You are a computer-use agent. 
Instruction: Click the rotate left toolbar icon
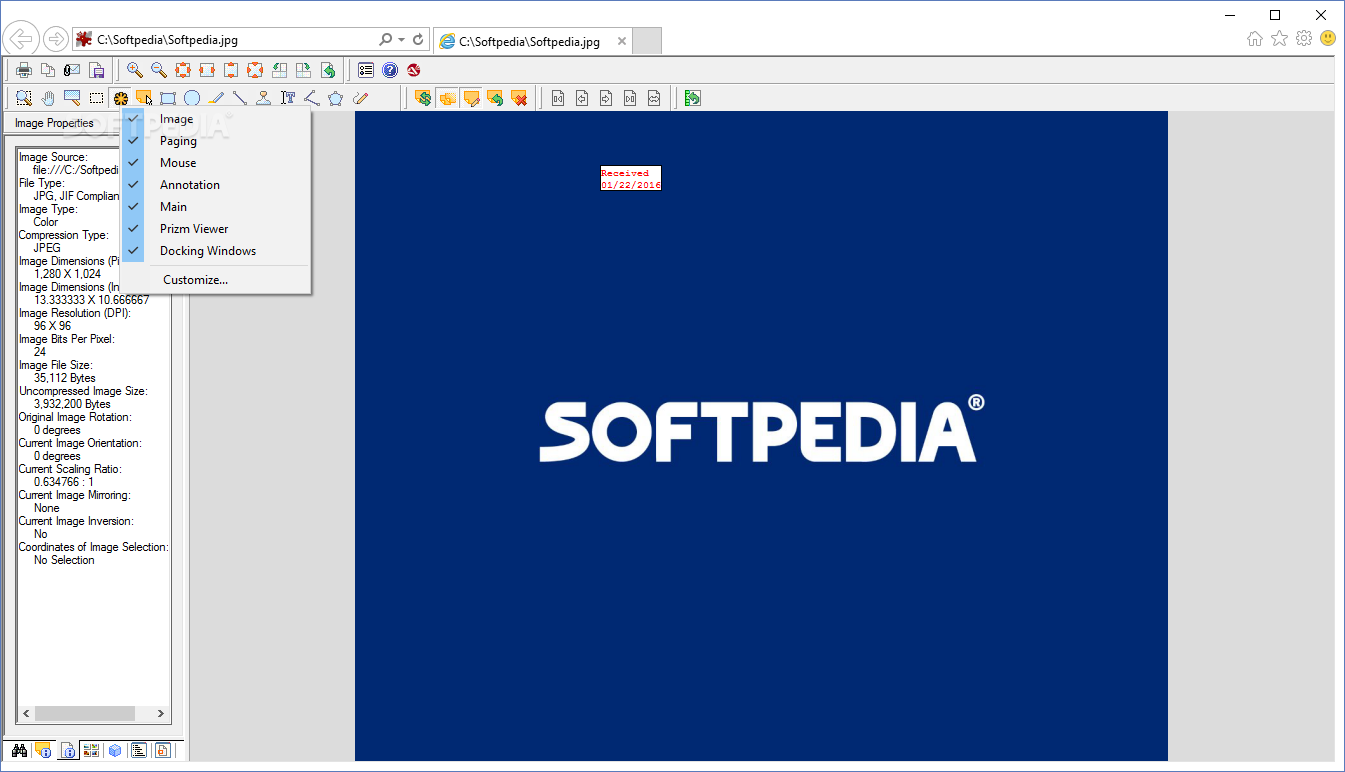[279, 70]
